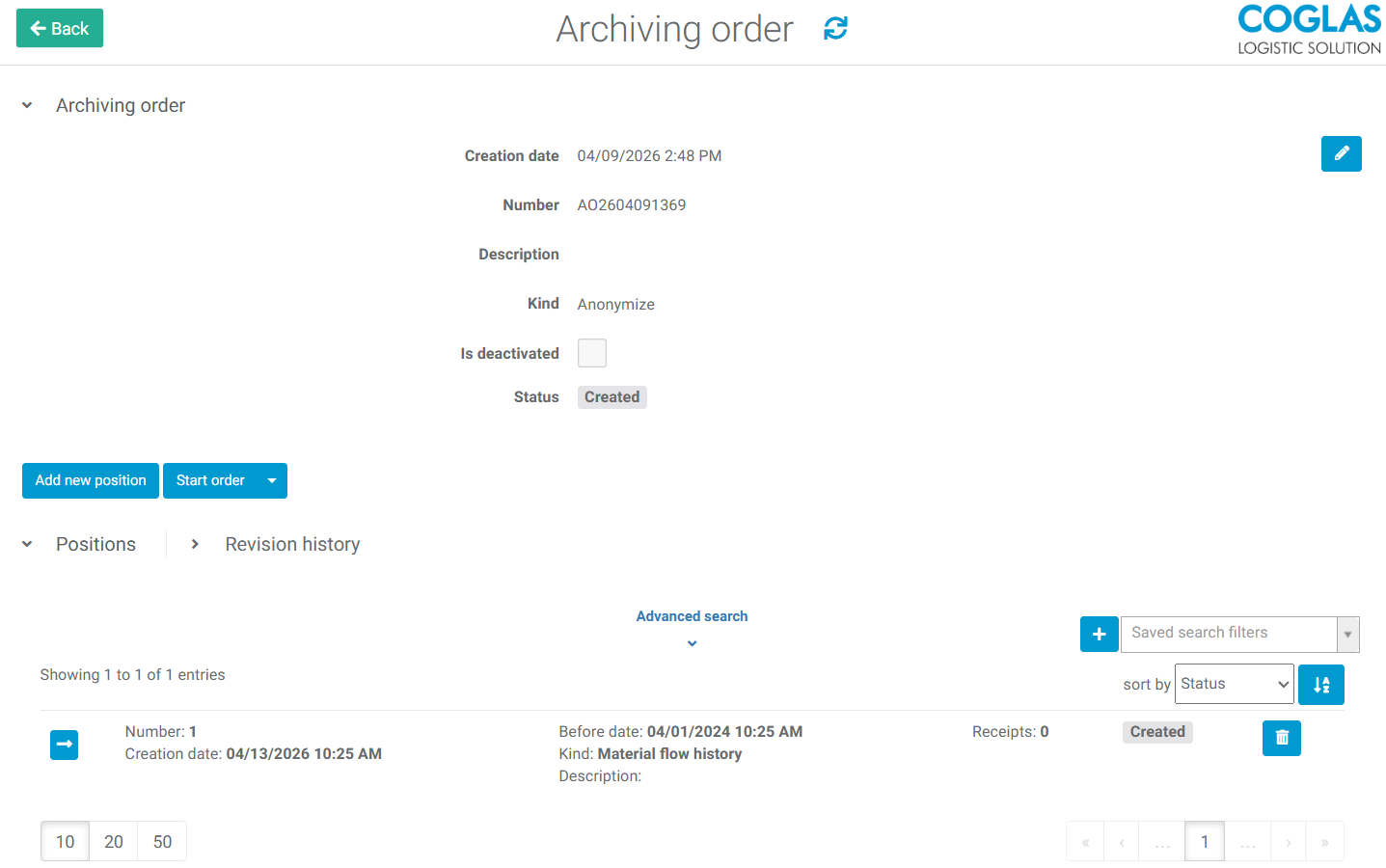Open the edit pencil for the archiving order
Screen dimensions: 1386x868
[1341, 153]
